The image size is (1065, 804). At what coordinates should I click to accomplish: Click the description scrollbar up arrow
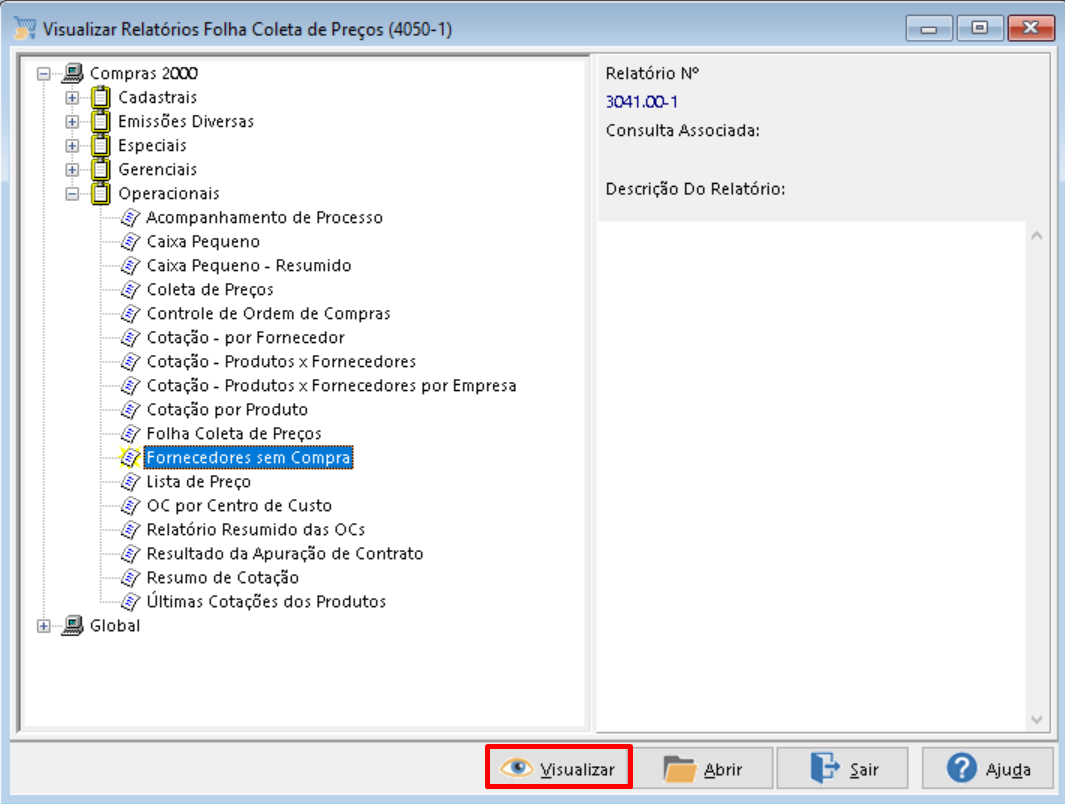1036,236
